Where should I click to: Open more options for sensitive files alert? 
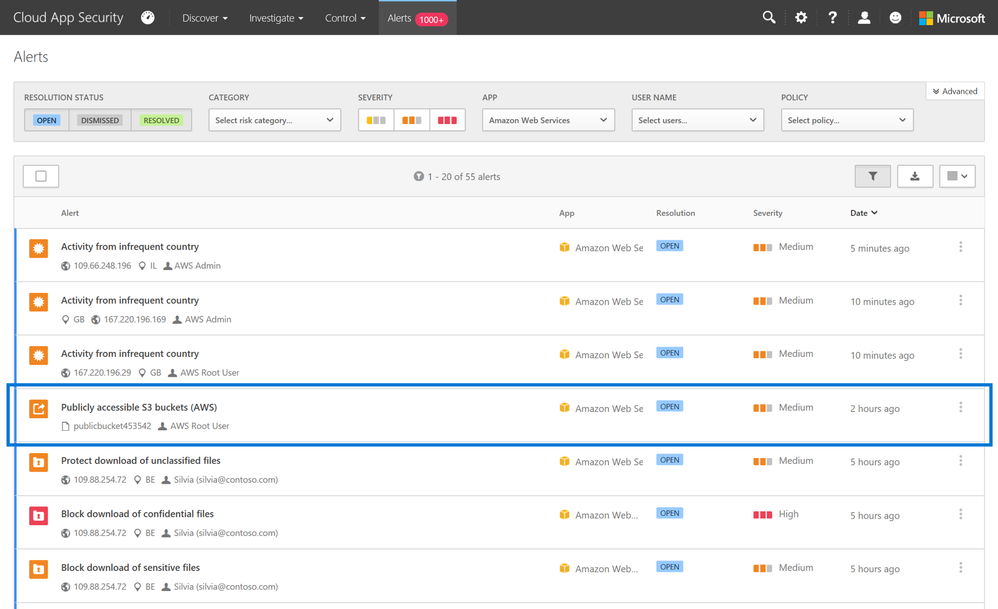960,568
